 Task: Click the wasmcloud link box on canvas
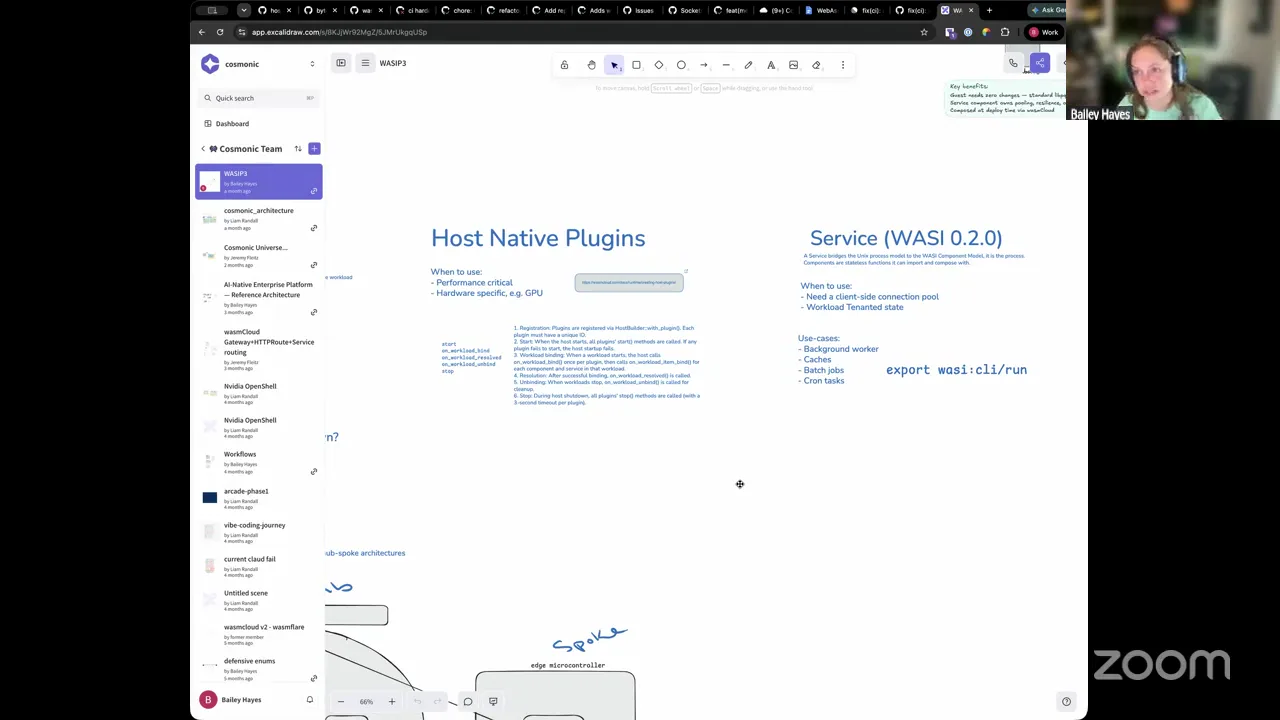pyautogui.click(x=629, y=282)
